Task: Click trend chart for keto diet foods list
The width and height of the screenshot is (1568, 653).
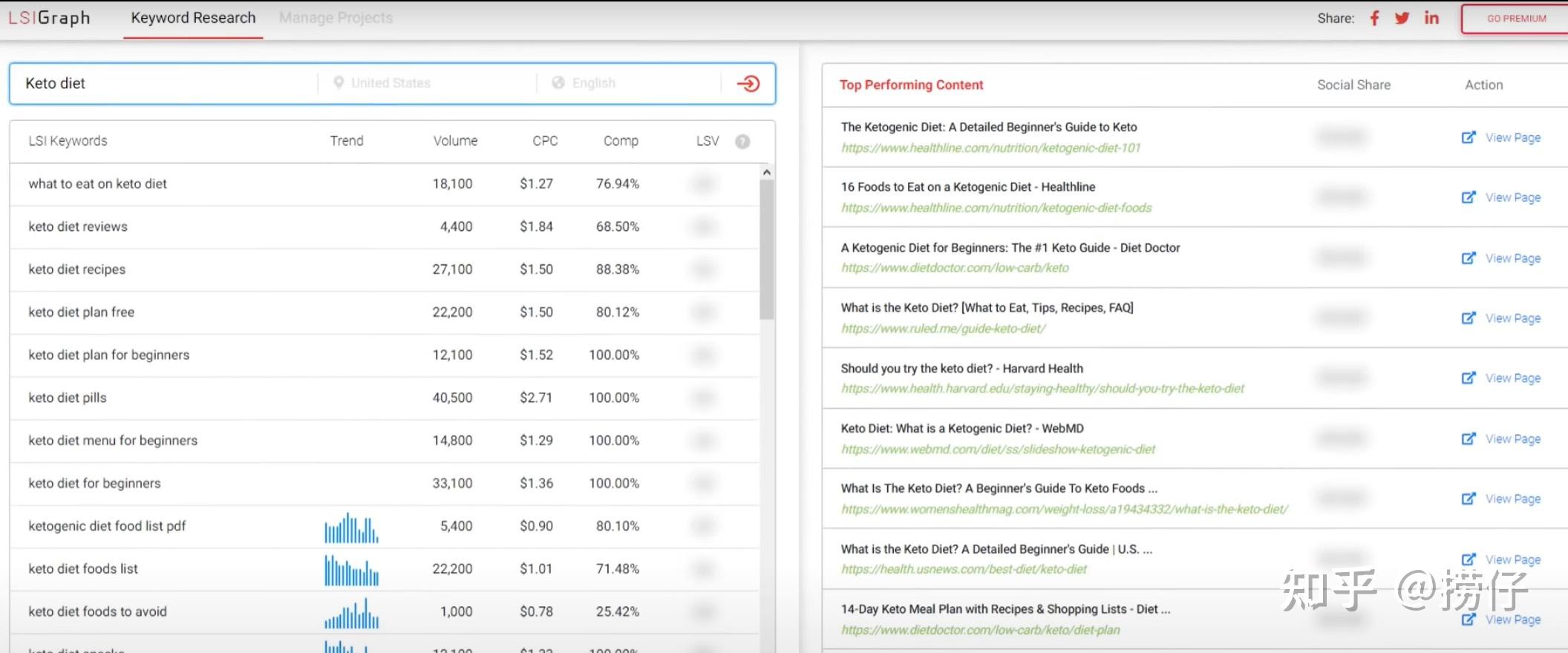Action: (x=351, y=570)
